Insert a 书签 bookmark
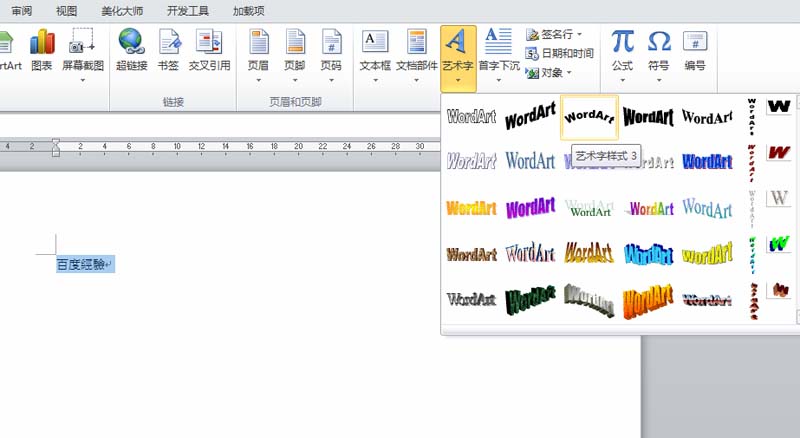The height and width of the screenshot is (438, 800). point(169,50)
